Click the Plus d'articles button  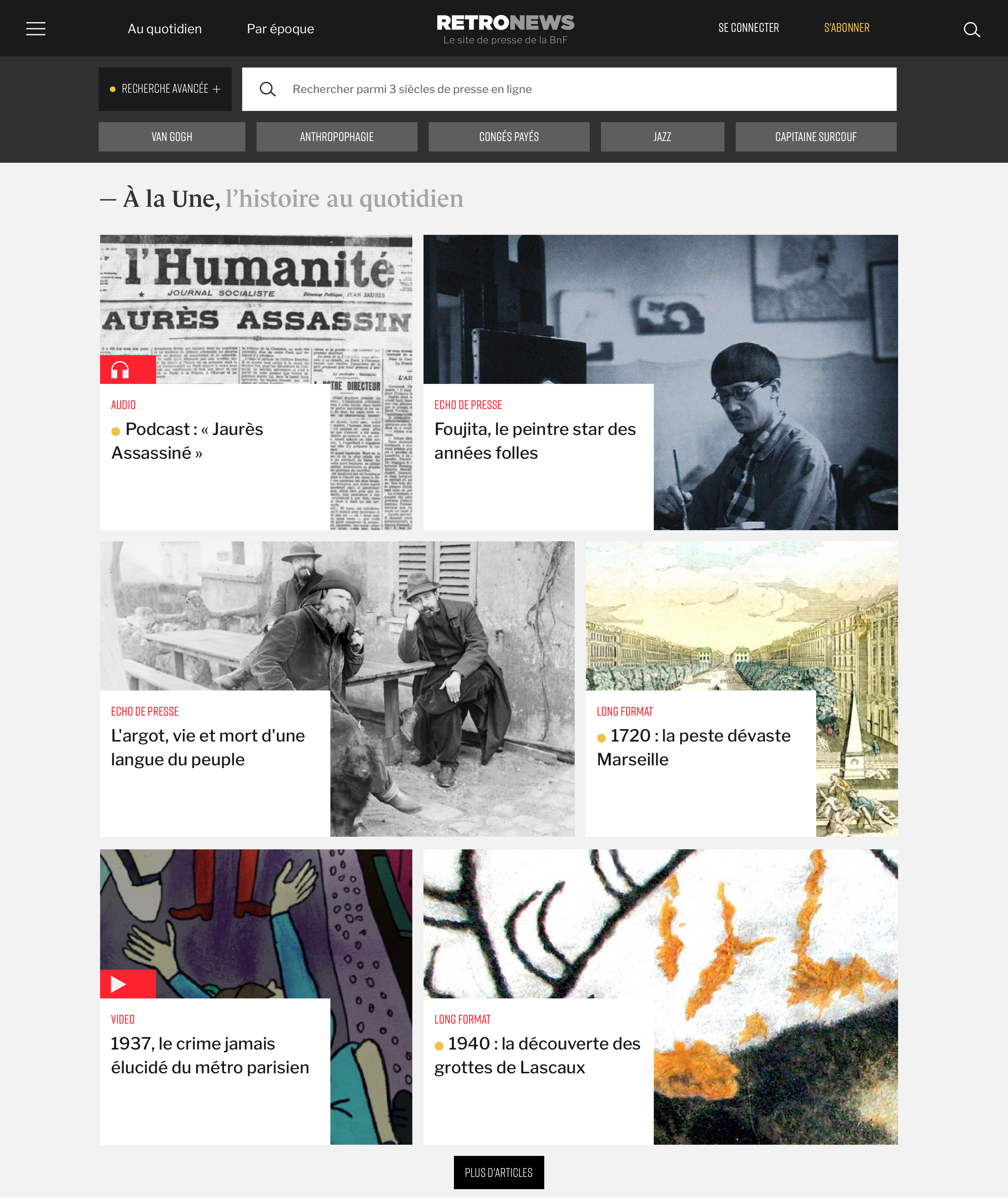point(498,1173)
